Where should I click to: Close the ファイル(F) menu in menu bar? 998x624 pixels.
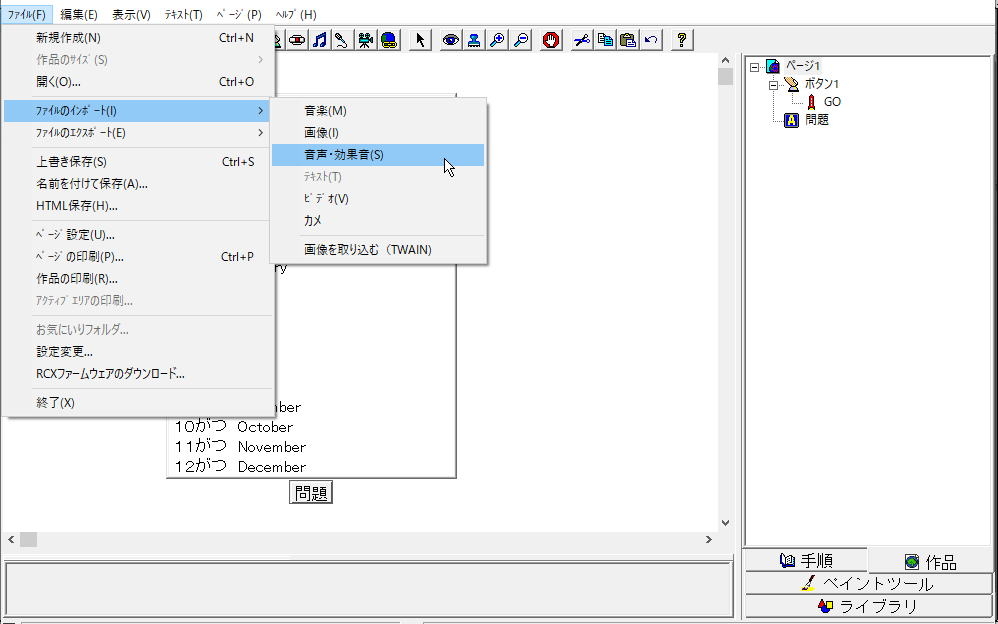tap(27, 15)
